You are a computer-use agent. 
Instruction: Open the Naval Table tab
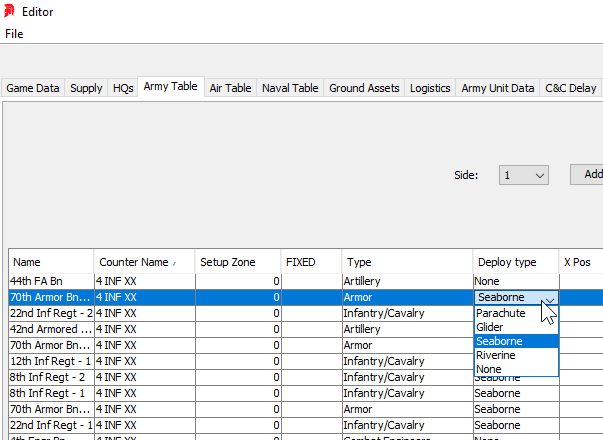(290, 88)
